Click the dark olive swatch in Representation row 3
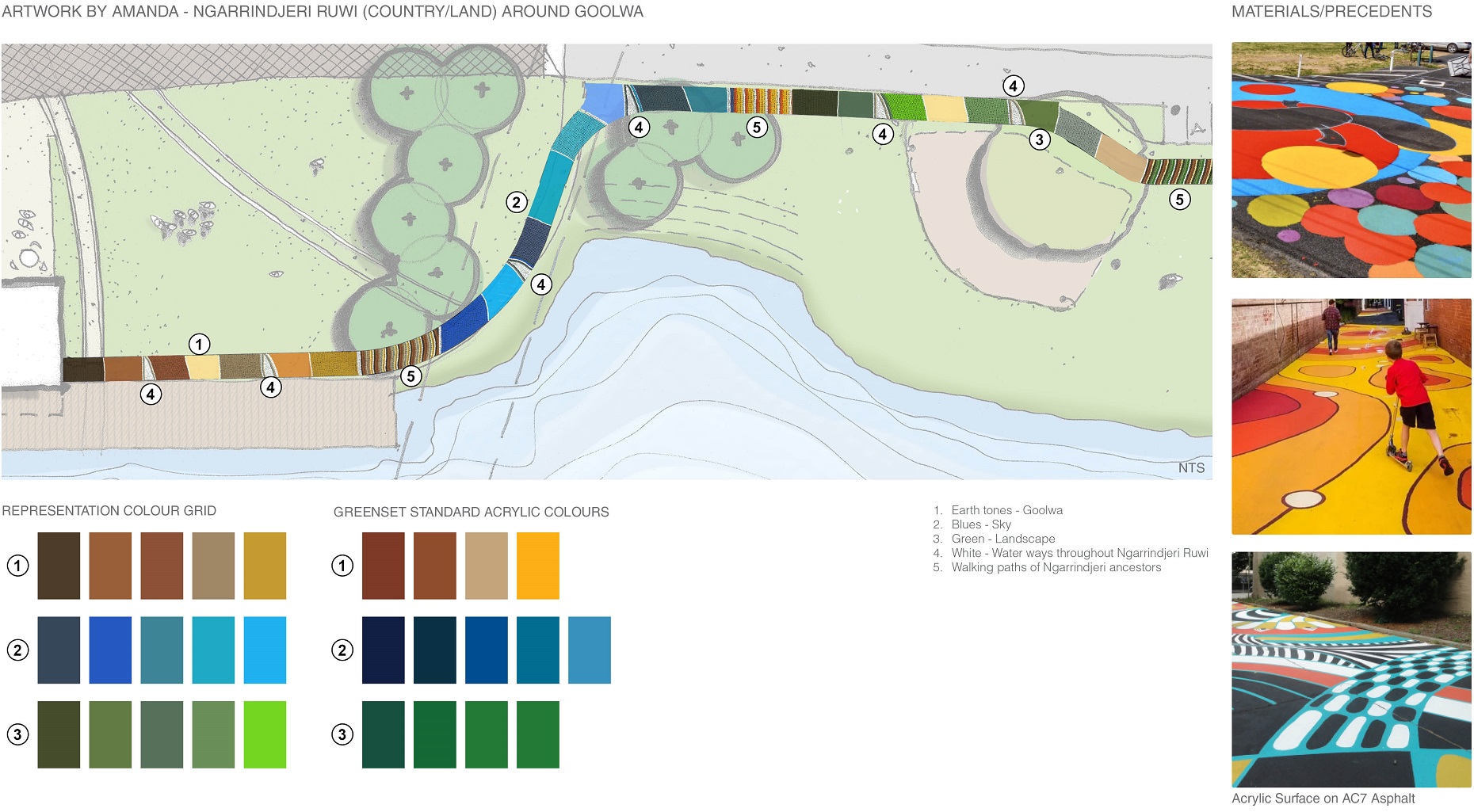The height and width of the screenshot is (812, 1474). coord(59,734)
